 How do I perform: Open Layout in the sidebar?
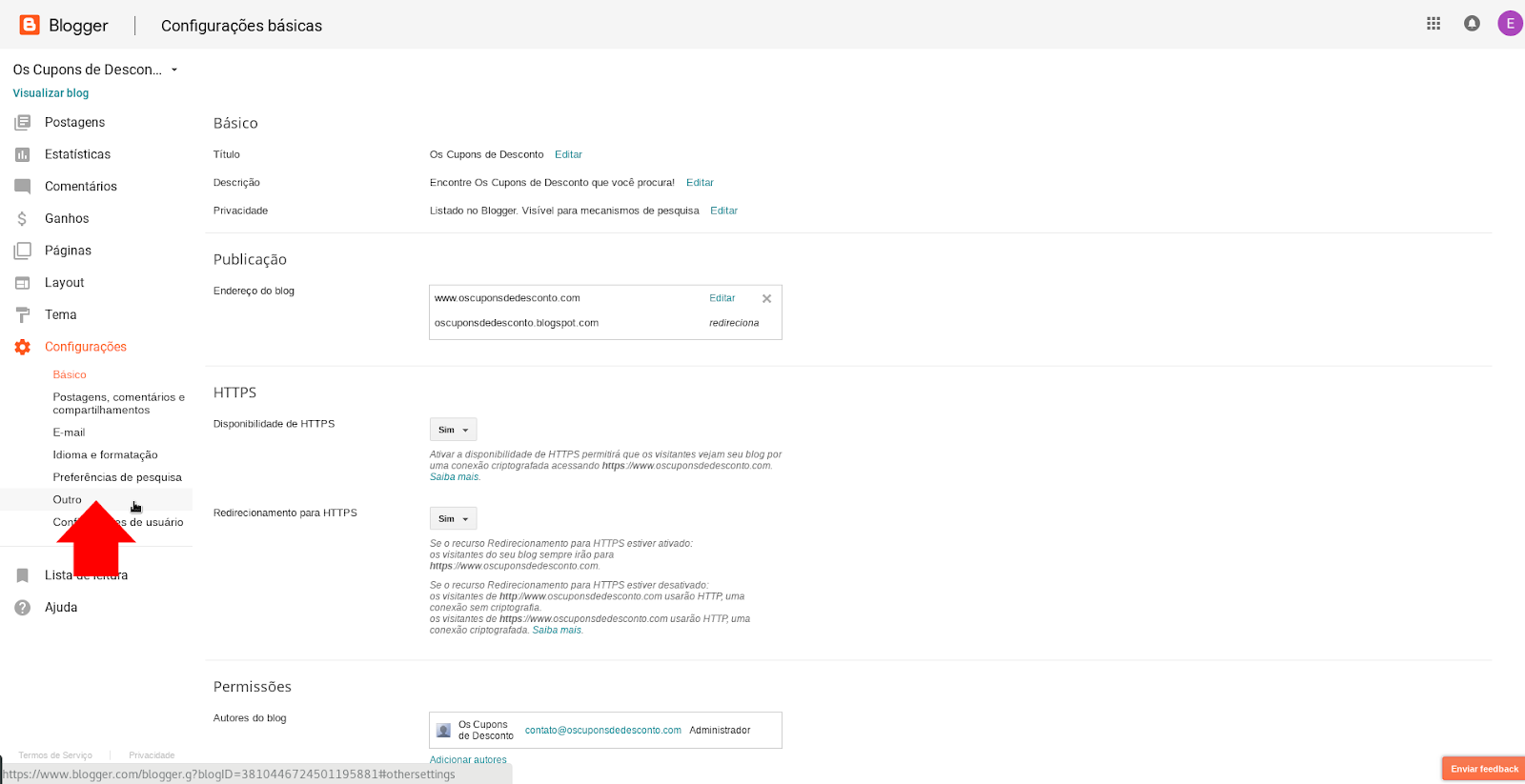click(65, 283)
